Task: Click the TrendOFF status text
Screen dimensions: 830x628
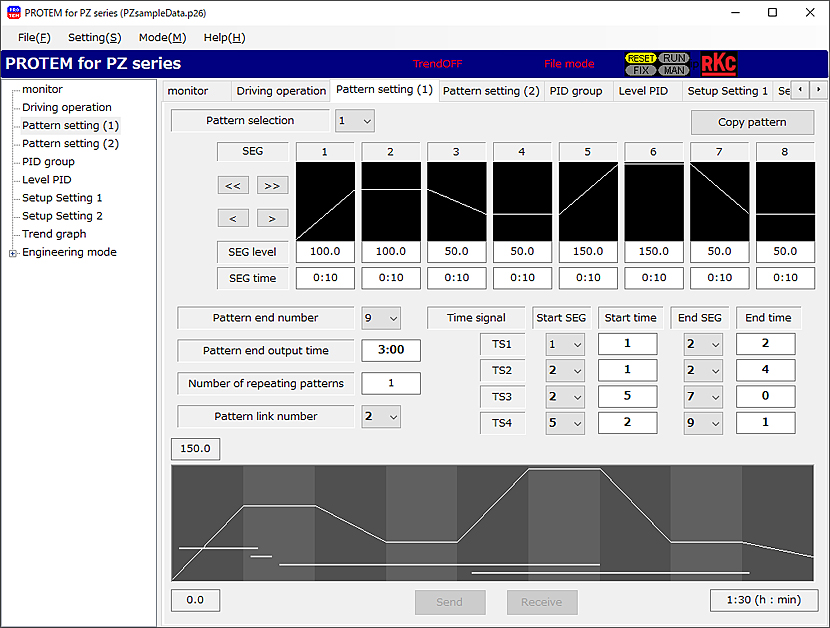Action: (438, 64)
